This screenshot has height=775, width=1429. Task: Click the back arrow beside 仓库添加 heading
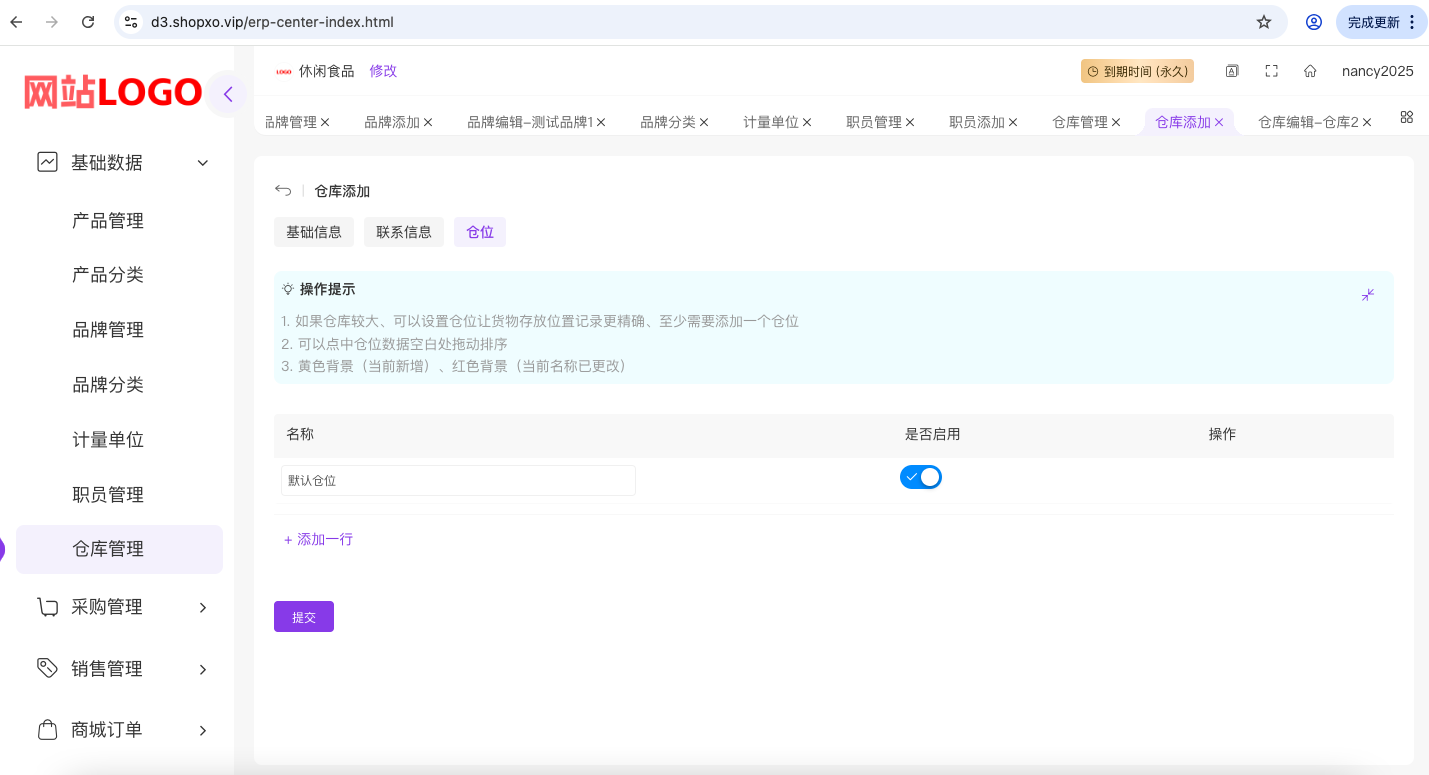point(283,190)
